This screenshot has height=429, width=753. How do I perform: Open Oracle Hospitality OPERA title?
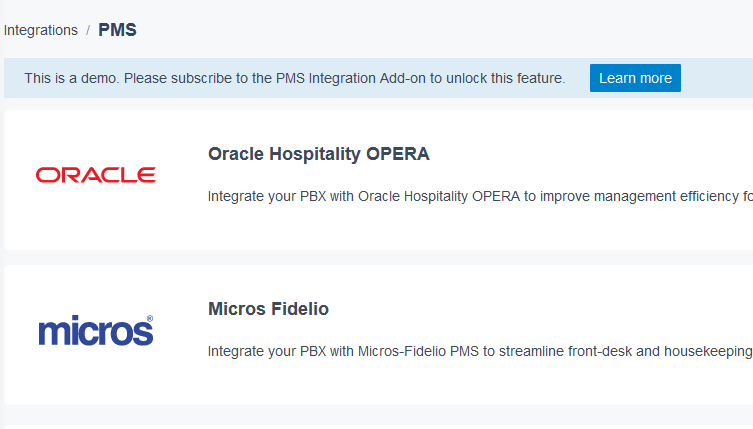tap(318, 154)
